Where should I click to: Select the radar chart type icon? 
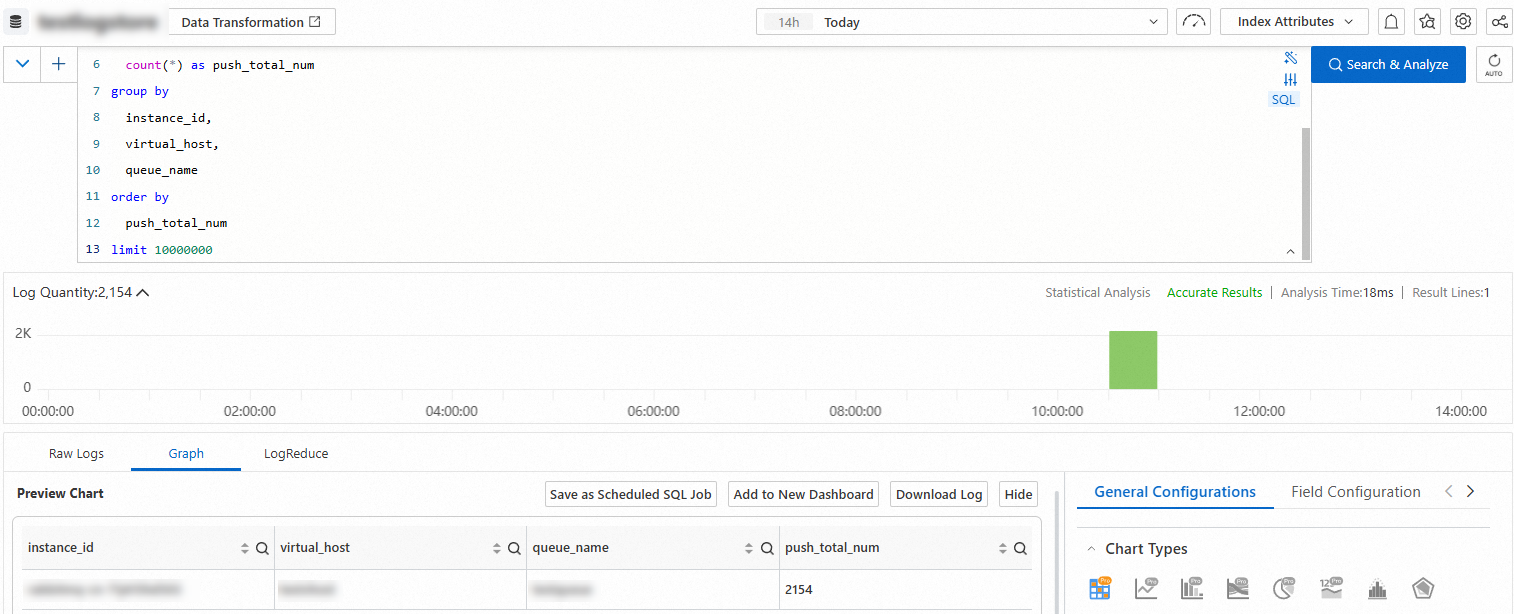(x=1424, y=588)
